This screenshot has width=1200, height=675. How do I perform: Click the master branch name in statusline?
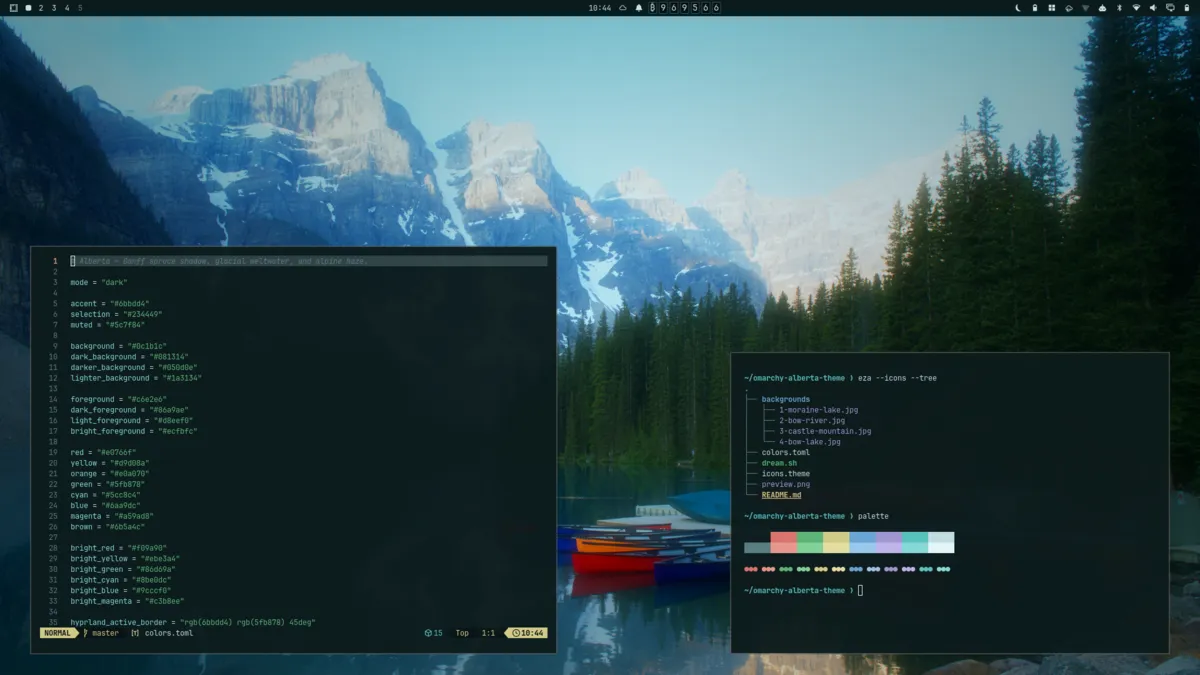(x=105, y=633)
